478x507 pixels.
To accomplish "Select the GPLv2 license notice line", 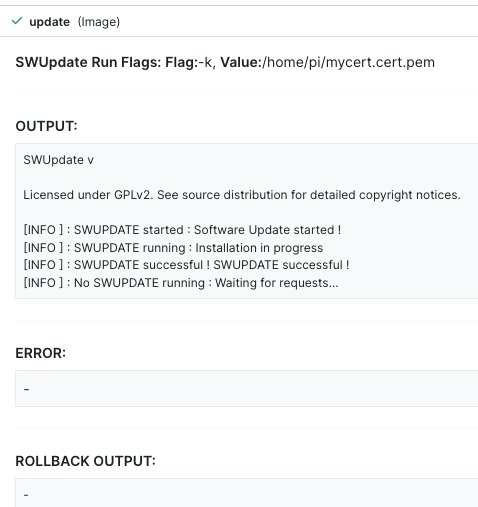I will tap(242, 195).
